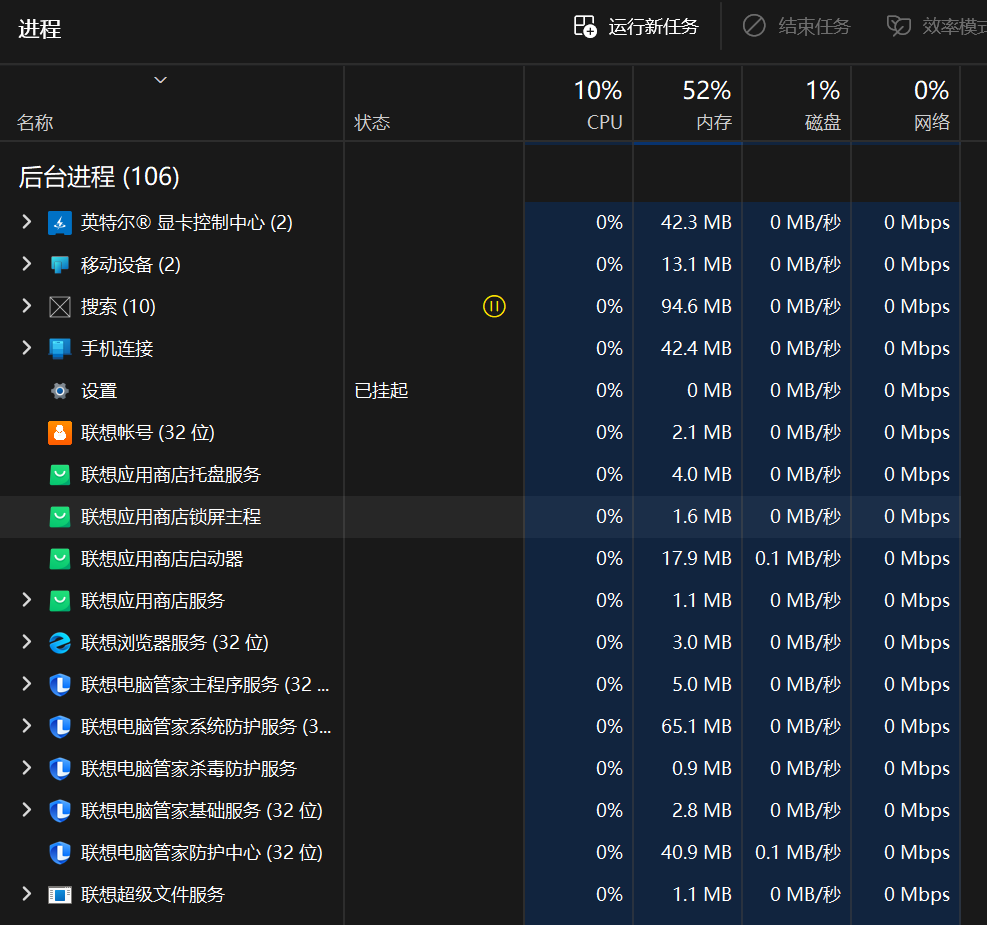Sort by 磁盘 usage column
The height and width of the screenshot is (925, 987).
click(x=797, y=104)
